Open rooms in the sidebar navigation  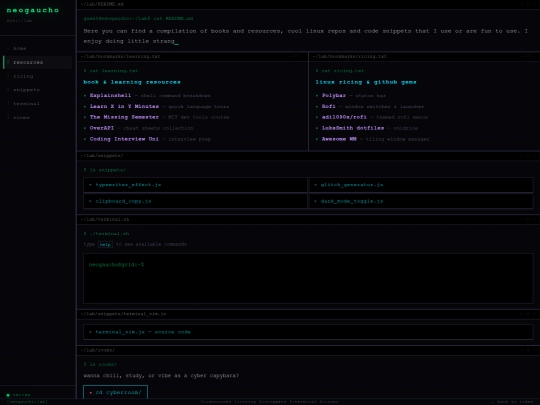(x=38, y=117)
